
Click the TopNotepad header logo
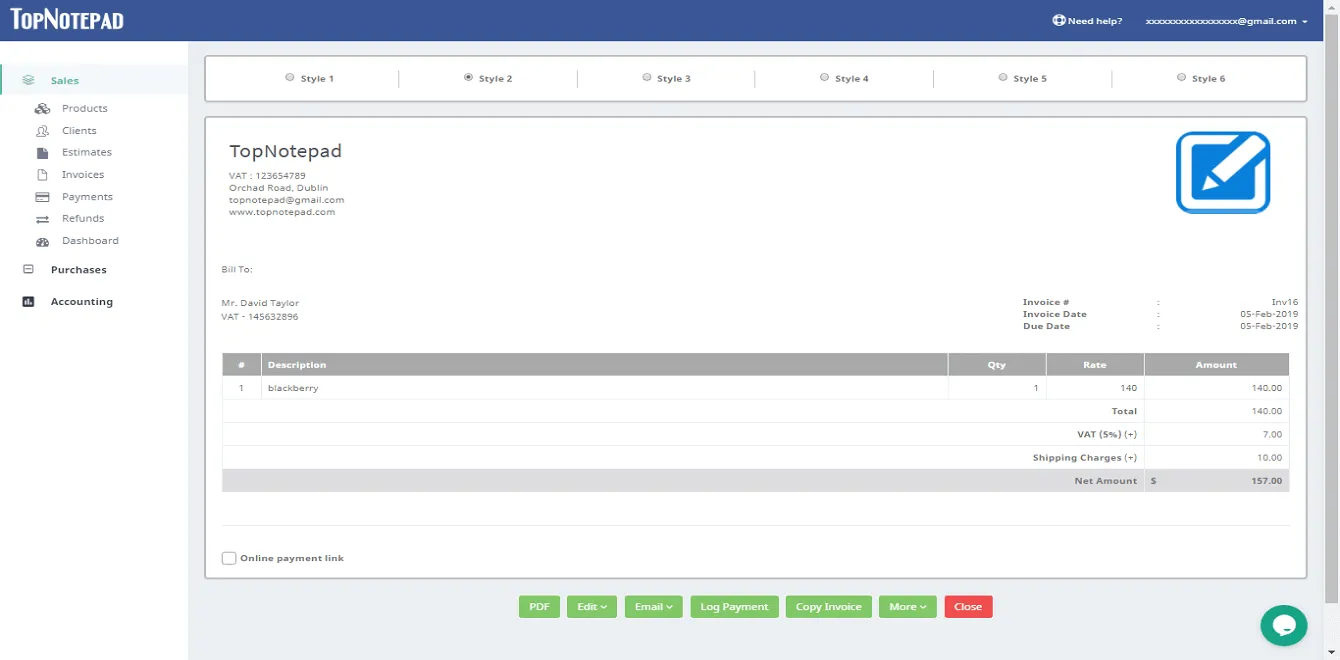(x=67, y=19)
